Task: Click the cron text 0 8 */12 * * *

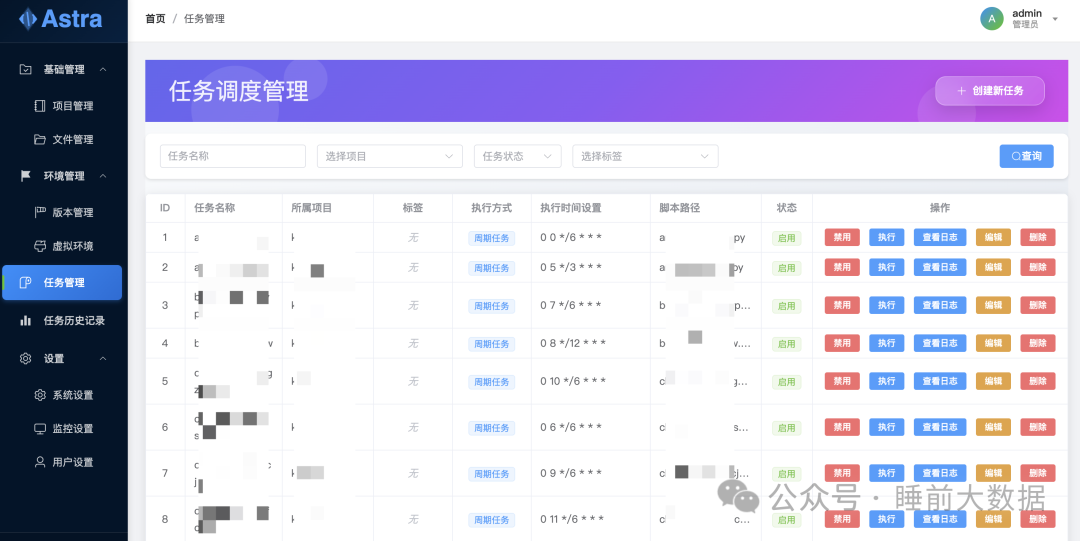Action: pos(573,343)
